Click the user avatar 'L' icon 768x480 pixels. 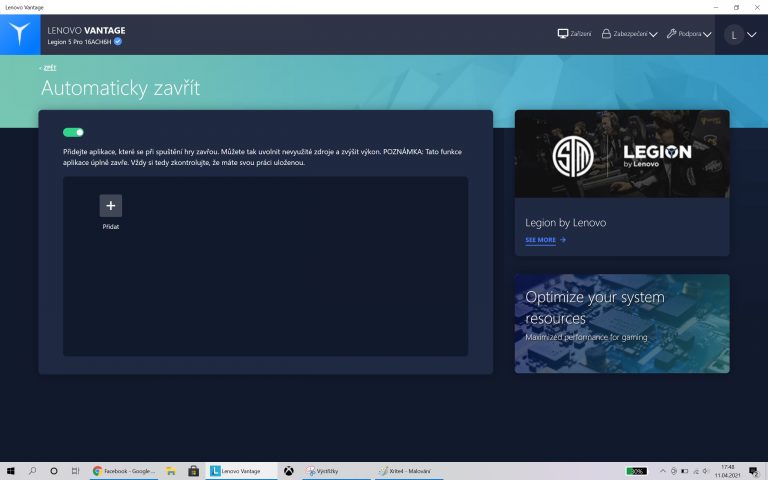point(734,35)
